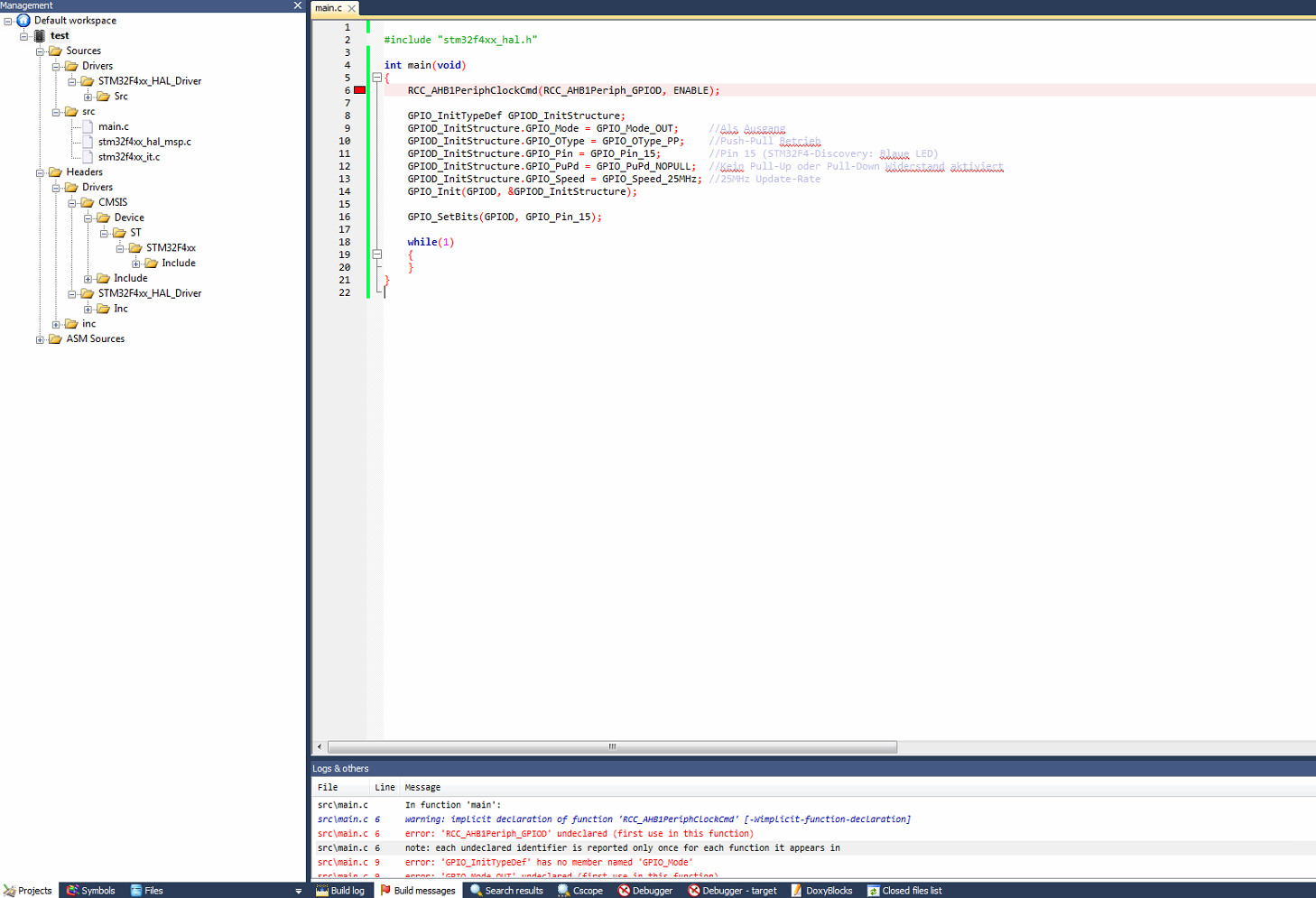Click the "In function 'main':" message row

pyautogui.click(x=453, y=805)
